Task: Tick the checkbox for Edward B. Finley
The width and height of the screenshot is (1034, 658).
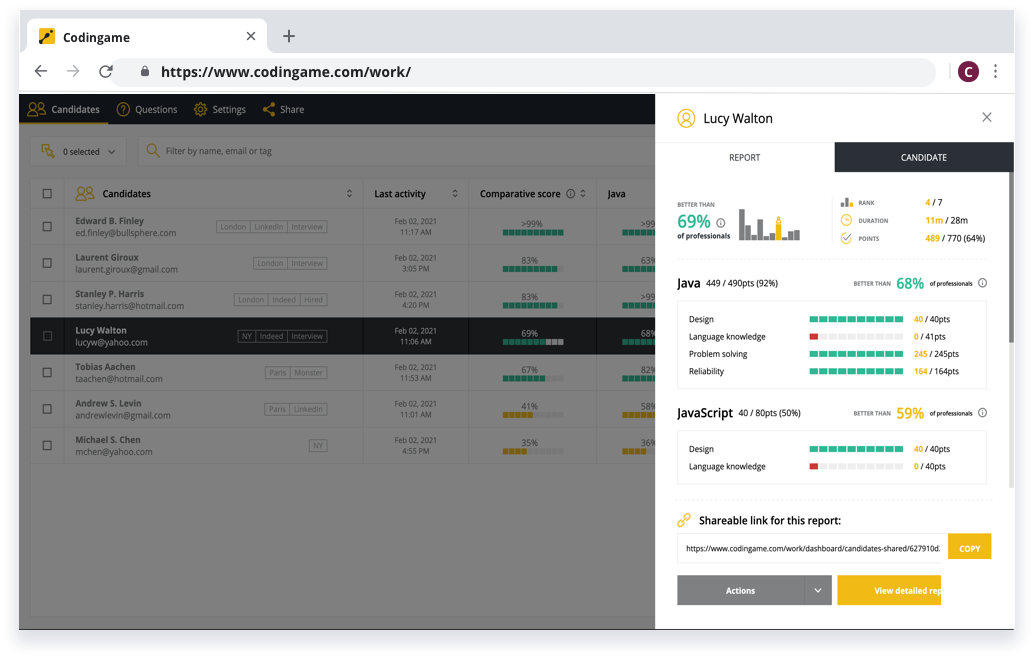Action: (47, 227)
